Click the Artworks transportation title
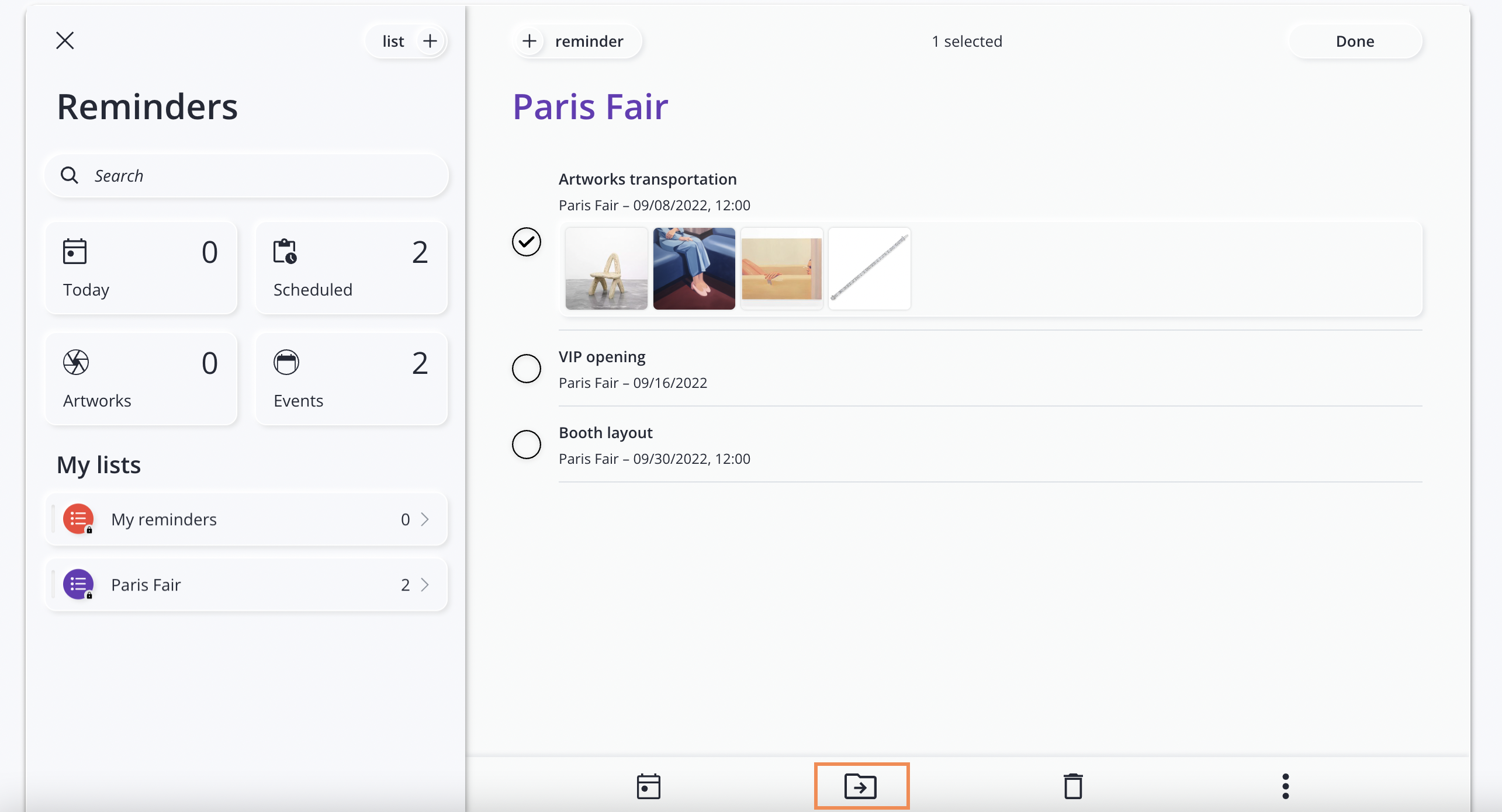This screenshot has width=1502, height=812. coord(648,179)
